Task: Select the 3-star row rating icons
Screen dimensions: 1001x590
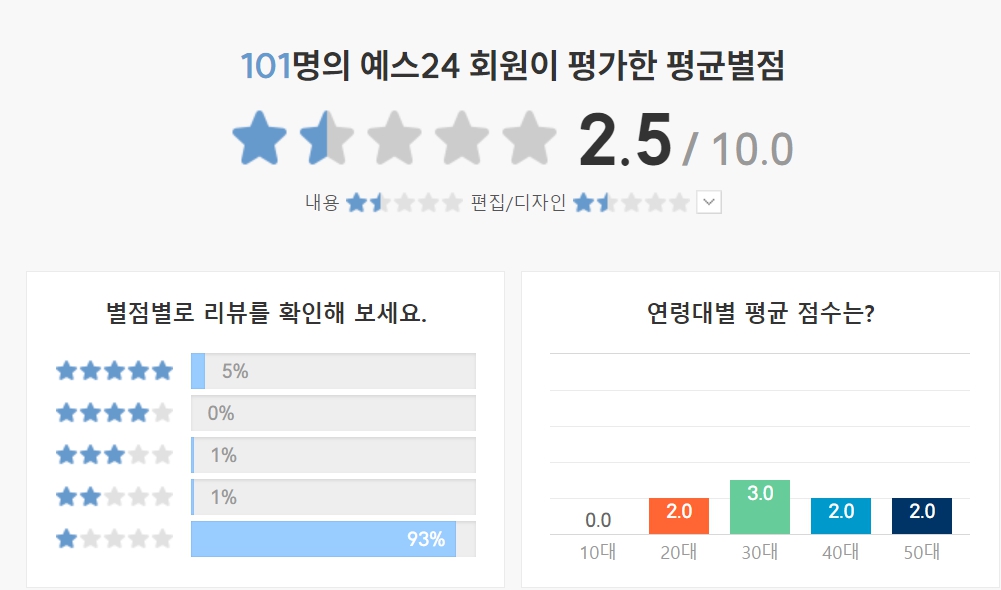Action: [113, 454]
